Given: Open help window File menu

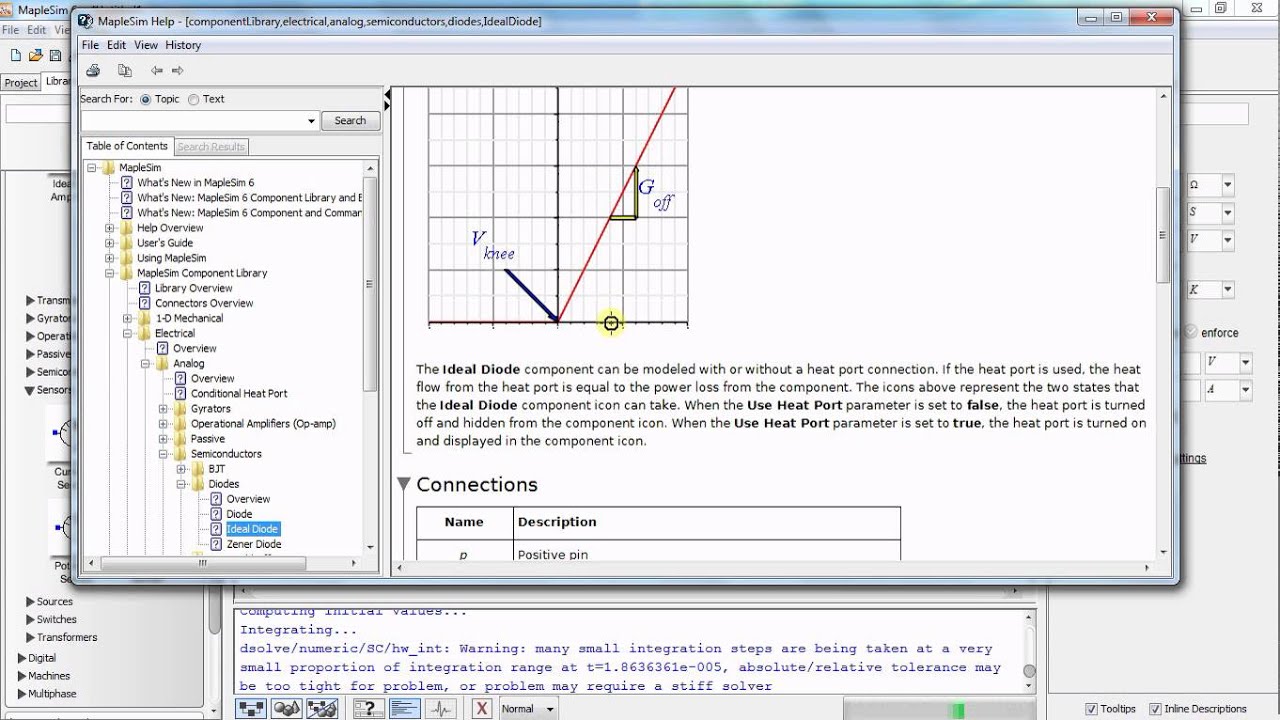Looking at the screenshot, I should pyautogui.click(x=90, y=45).
